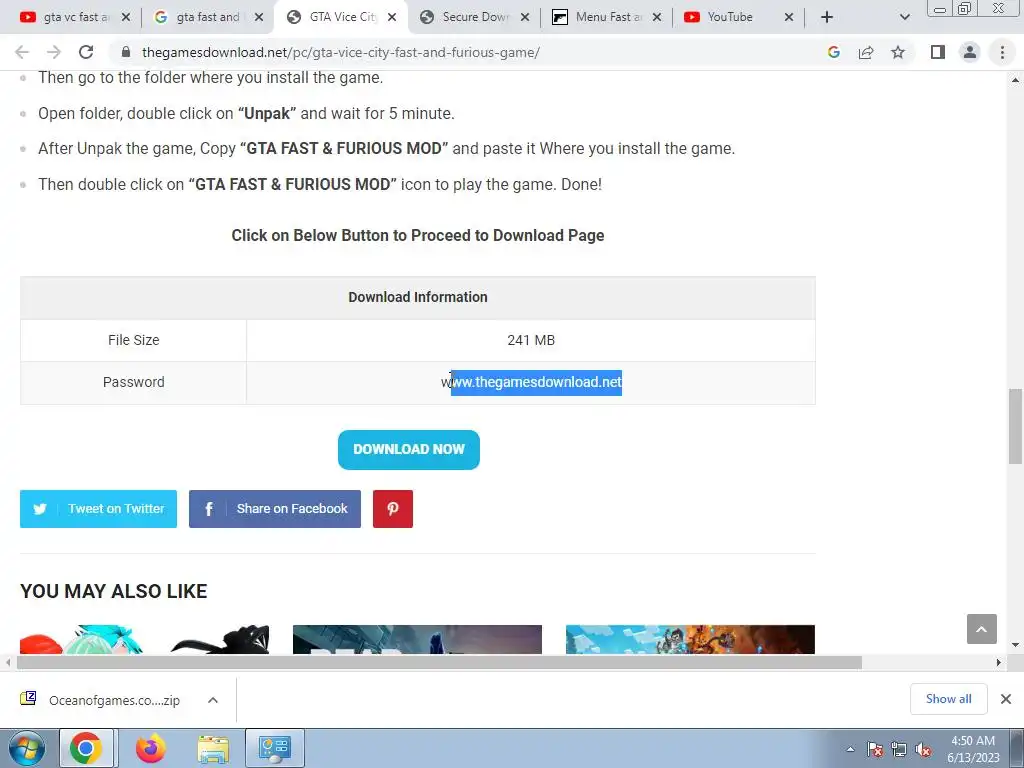This screenshot has height=768, width=1024.
Task: Click the Google icon in address bar
Action: click(x=833, y=52)
